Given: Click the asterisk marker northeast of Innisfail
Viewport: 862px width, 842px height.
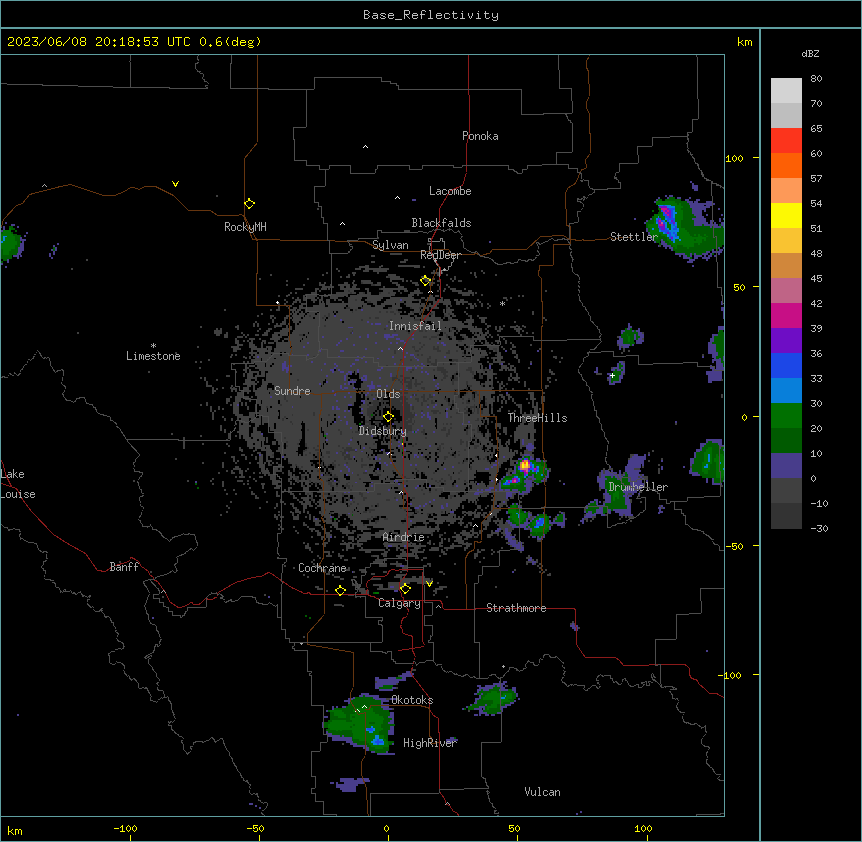Looking at the screenshot, I should (x=502, y=303).
